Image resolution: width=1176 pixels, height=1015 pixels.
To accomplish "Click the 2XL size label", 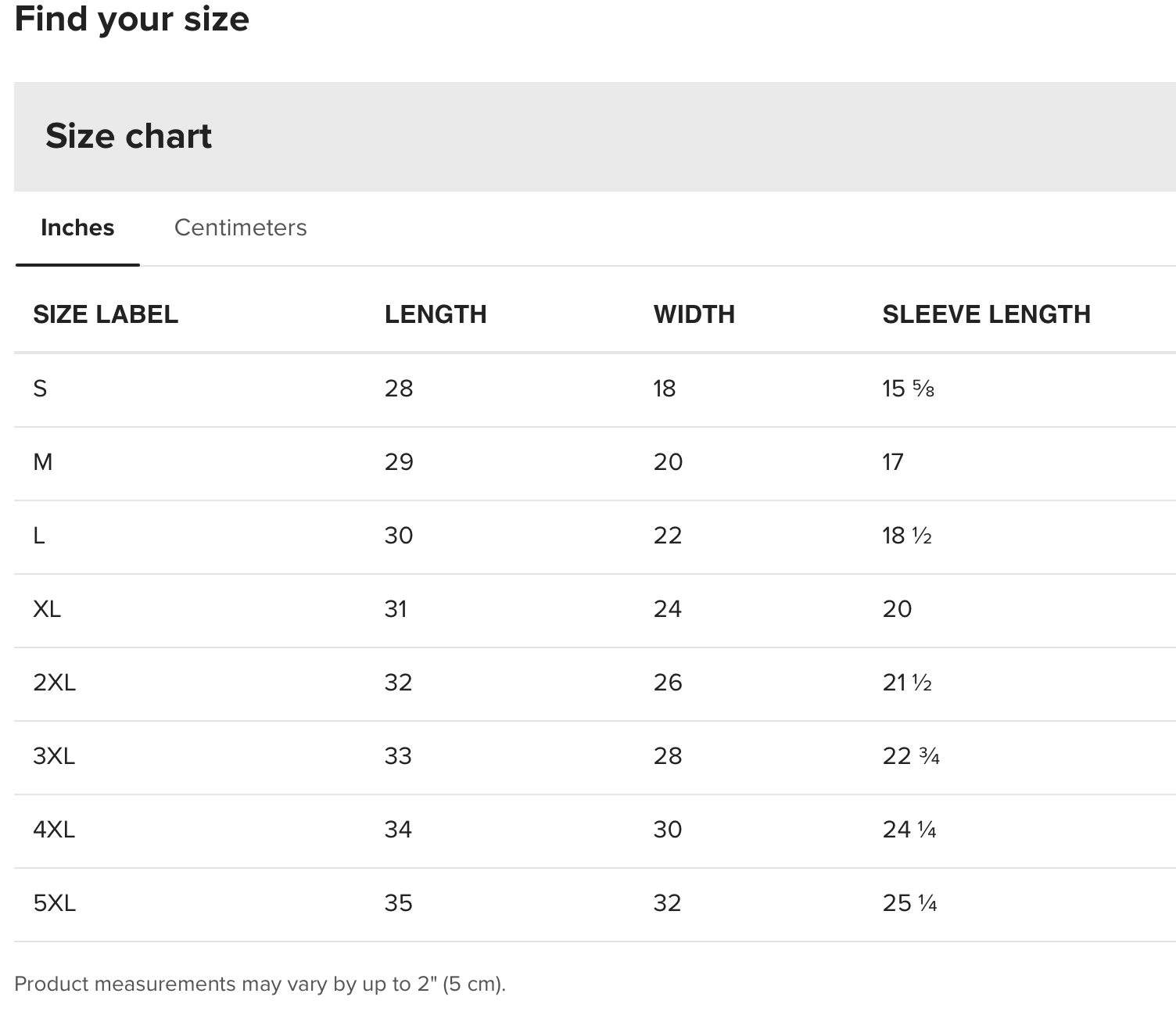I will (x=55, y=683).
